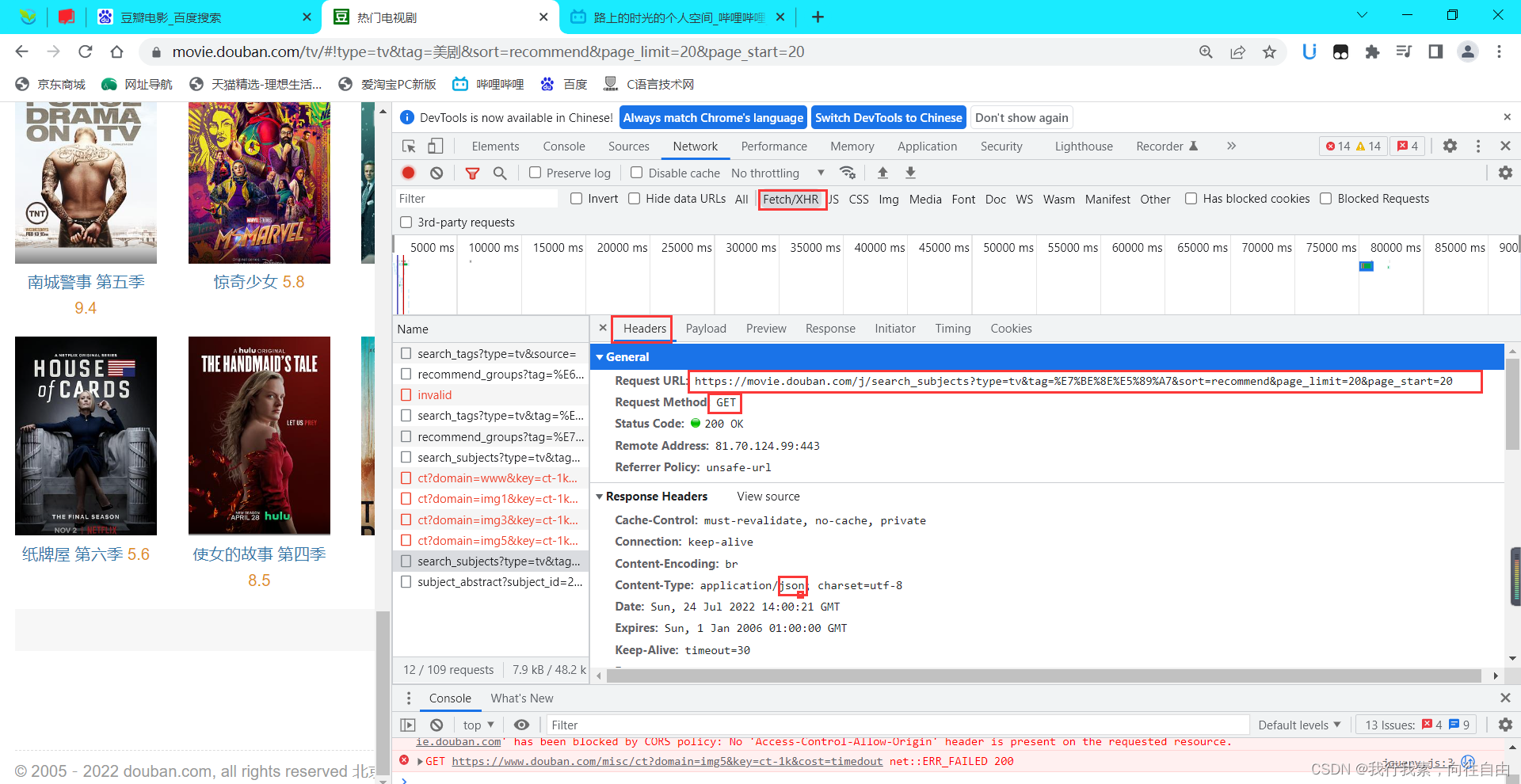Open DevTools main settings gear
Screen dimensions: 1521x784
[1450, 146]
